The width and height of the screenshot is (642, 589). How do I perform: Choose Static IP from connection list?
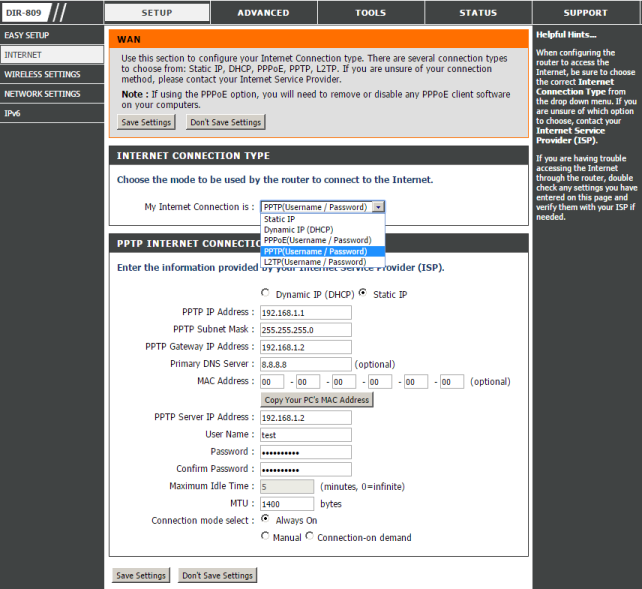coord(323,219)
